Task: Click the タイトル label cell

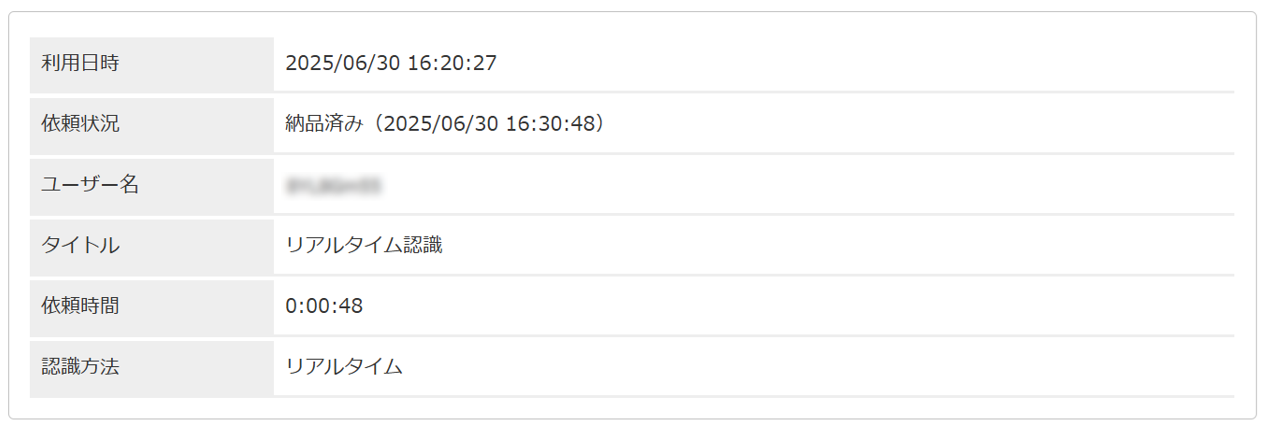Action: click(151, 245)
